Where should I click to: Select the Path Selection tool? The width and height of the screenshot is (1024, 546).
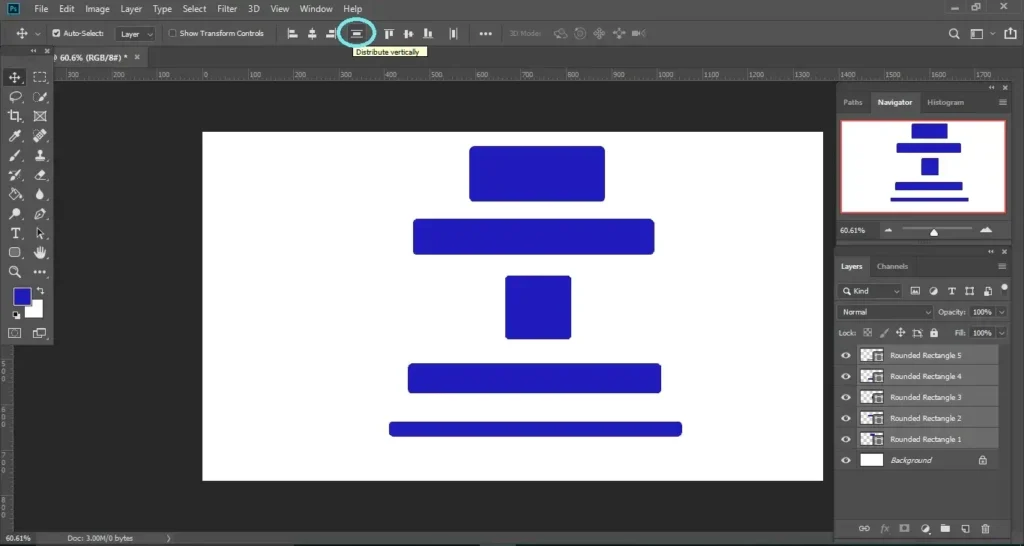40,233
